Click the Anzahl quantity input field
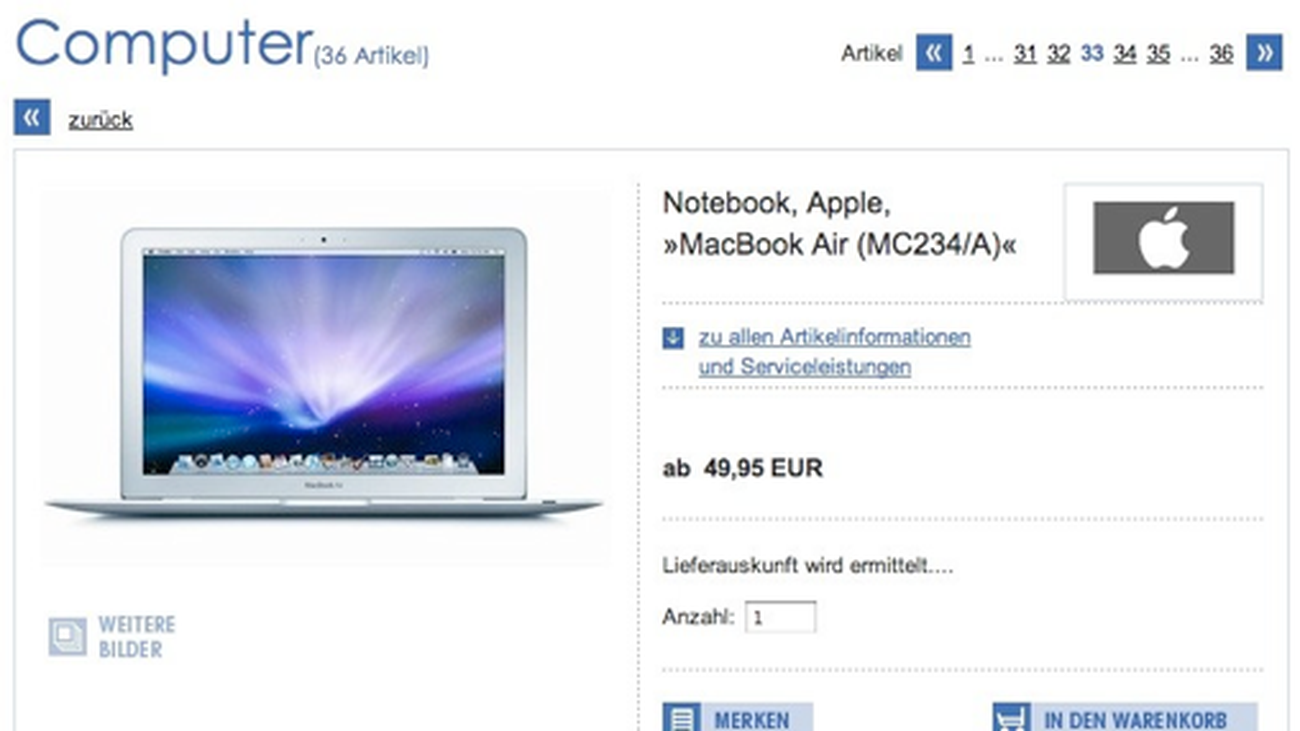The width and height of the screenshot is (1300, 731). [780, 617]
